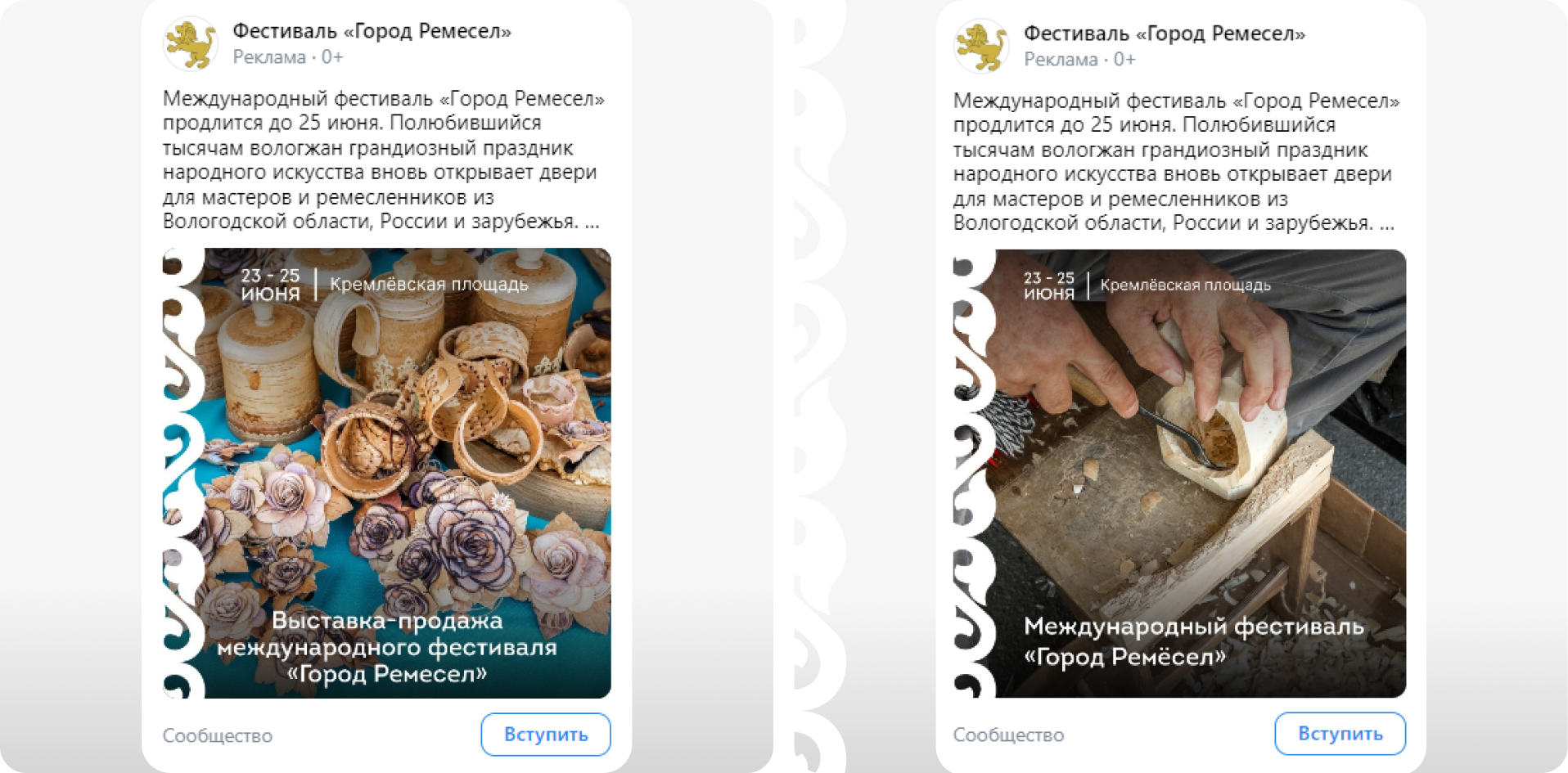Click «Кремлёвская площадь» text on the left image
This screenshot has height=773, width=1568.
point(429,285)
